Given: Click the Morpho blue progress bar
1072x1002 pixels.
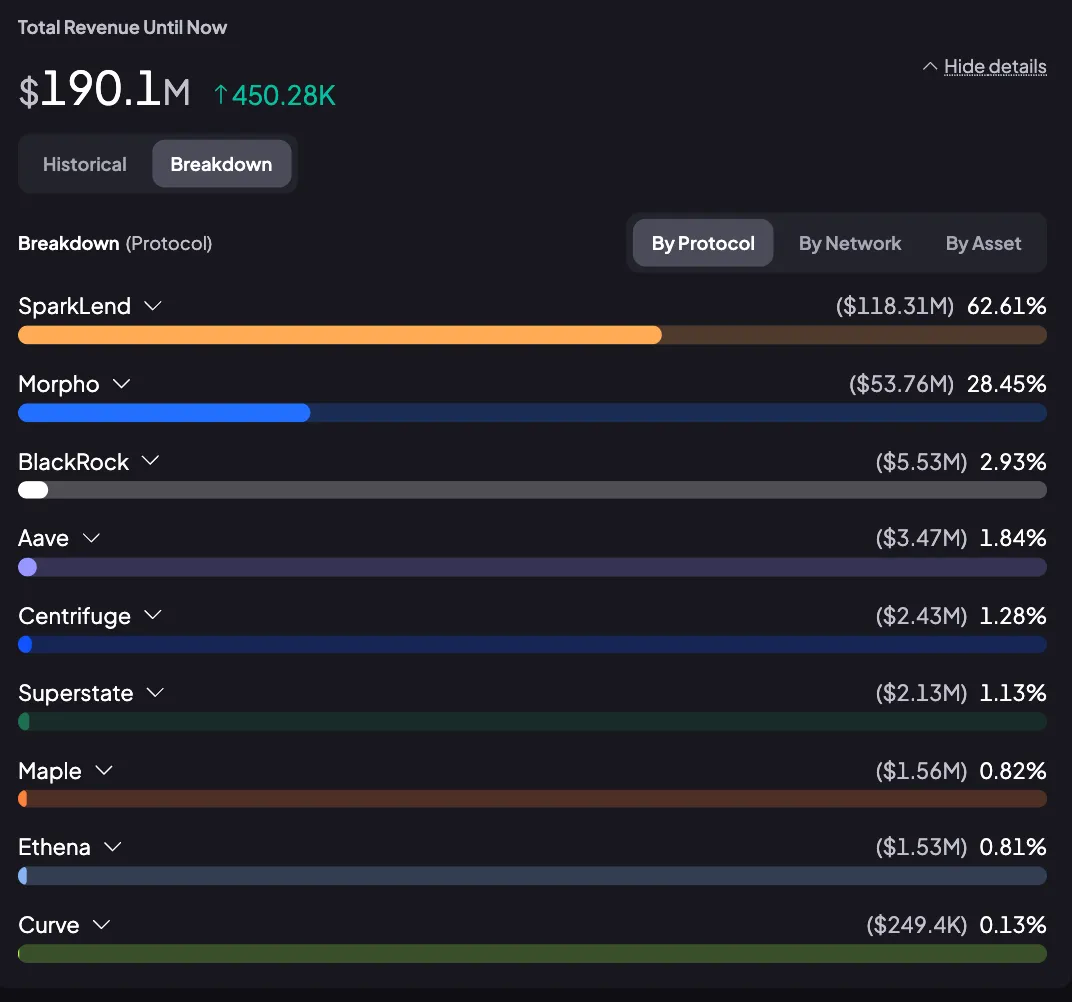Looking at the screenshot, I should (x=164, y=413).
